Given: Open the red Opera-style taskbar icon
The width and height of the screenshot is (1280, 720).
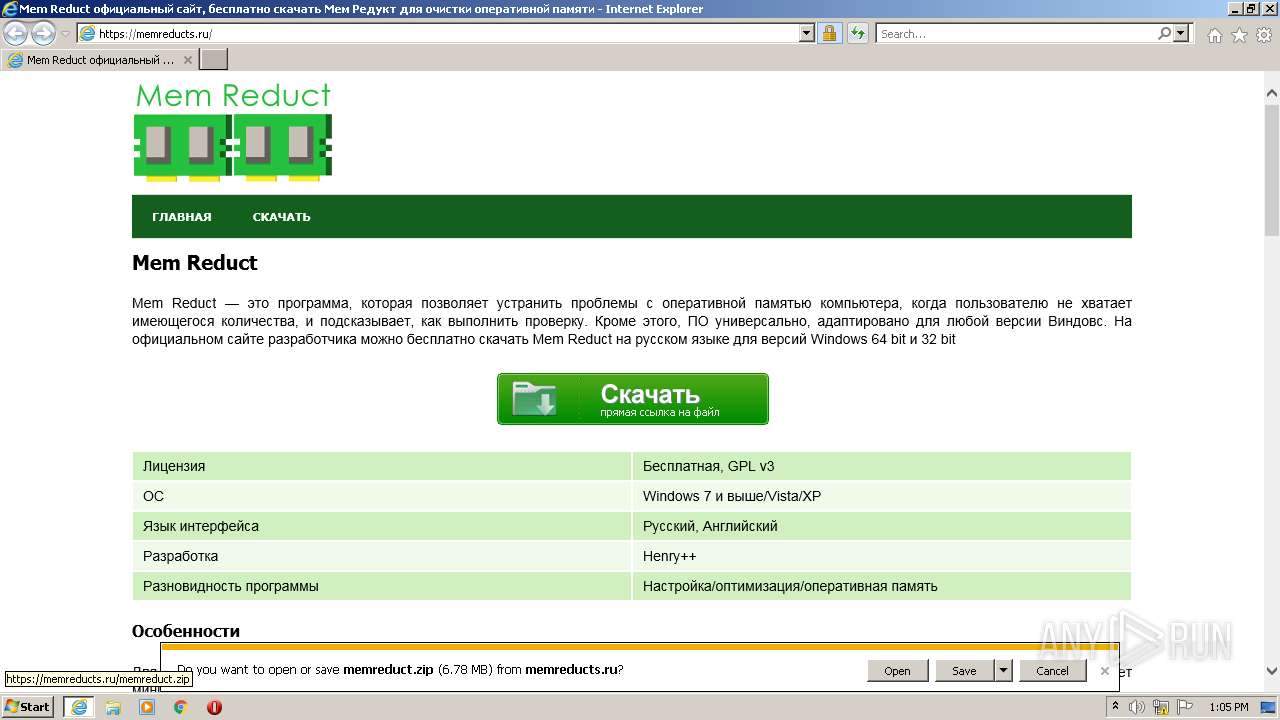Looking at the screenshot, I should (x=214, y=707).
